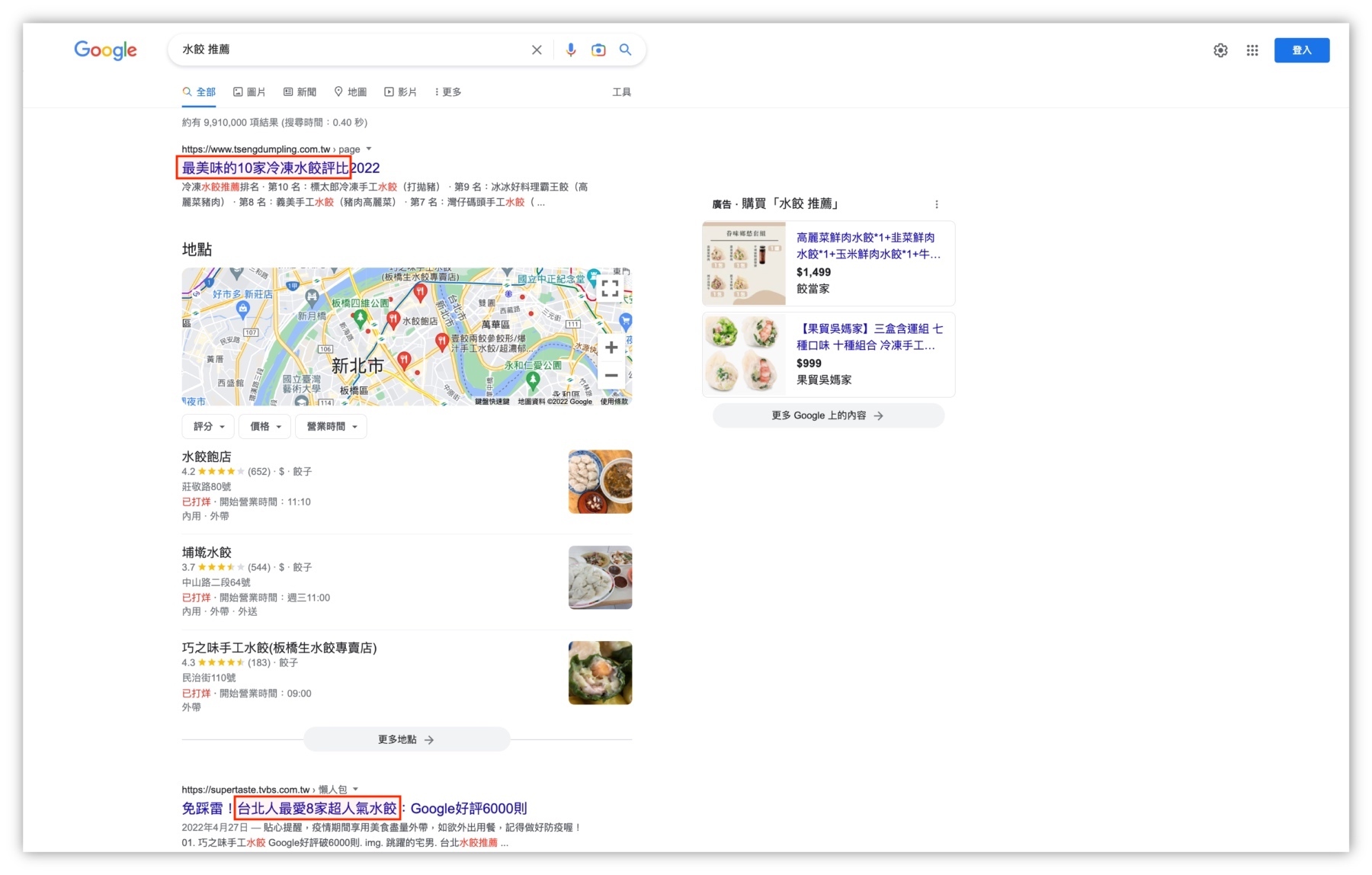Select the microphone voice search icon
The height and width of the screenshot is (875, 1372).
[570, 49]
